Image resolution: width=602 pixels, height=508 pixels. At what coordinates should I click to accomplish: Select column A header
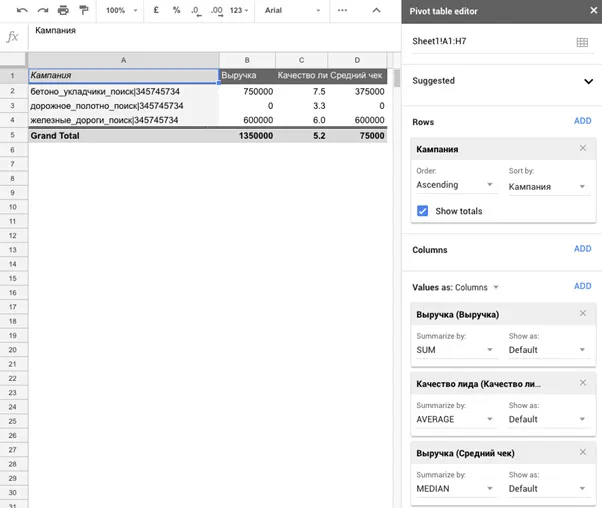(x=123, y=60)
